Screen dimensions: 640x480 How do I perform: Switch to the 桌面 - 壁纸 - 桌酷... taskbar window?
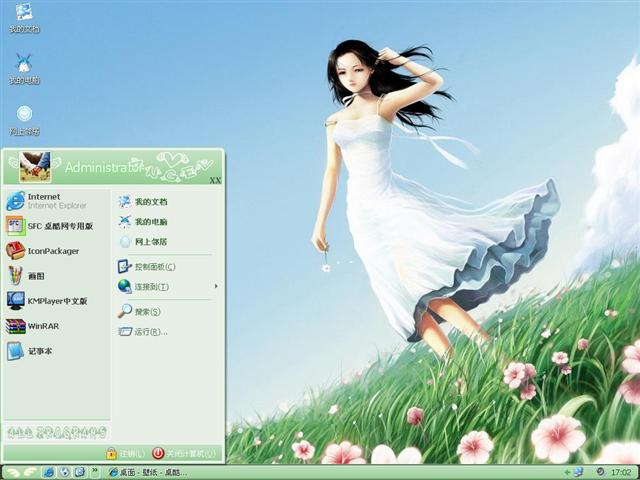coord(148,473)
